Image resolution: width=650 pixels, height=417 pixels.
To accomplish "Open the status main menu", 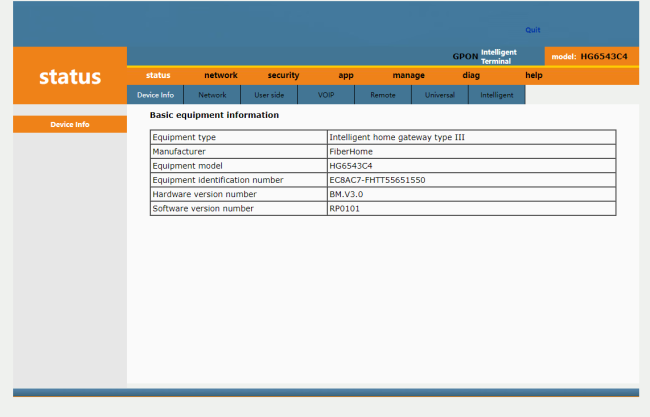I will coord(158,75).
